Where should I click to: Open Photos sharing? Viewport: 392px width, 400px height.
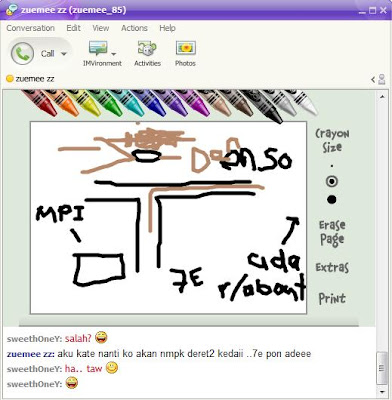tap(185, 53)
